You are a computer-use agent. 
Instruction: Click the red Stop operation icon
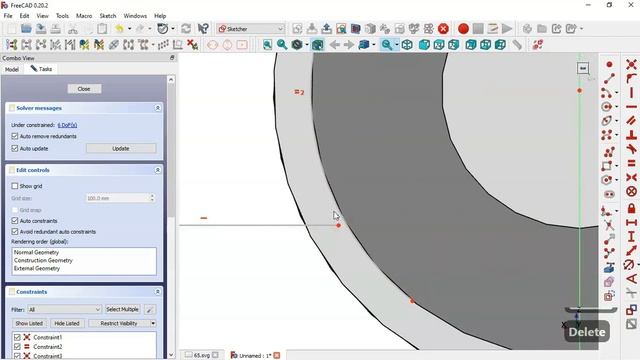click(443, 29)
